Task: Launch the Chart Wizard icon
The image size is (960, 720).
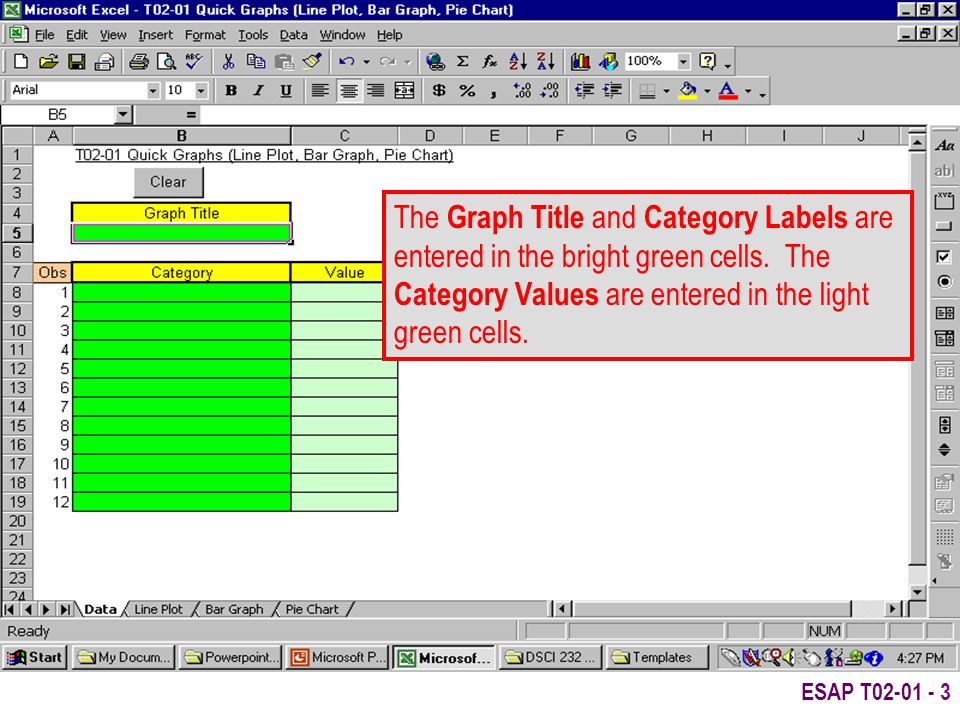Action: [580, 61]
